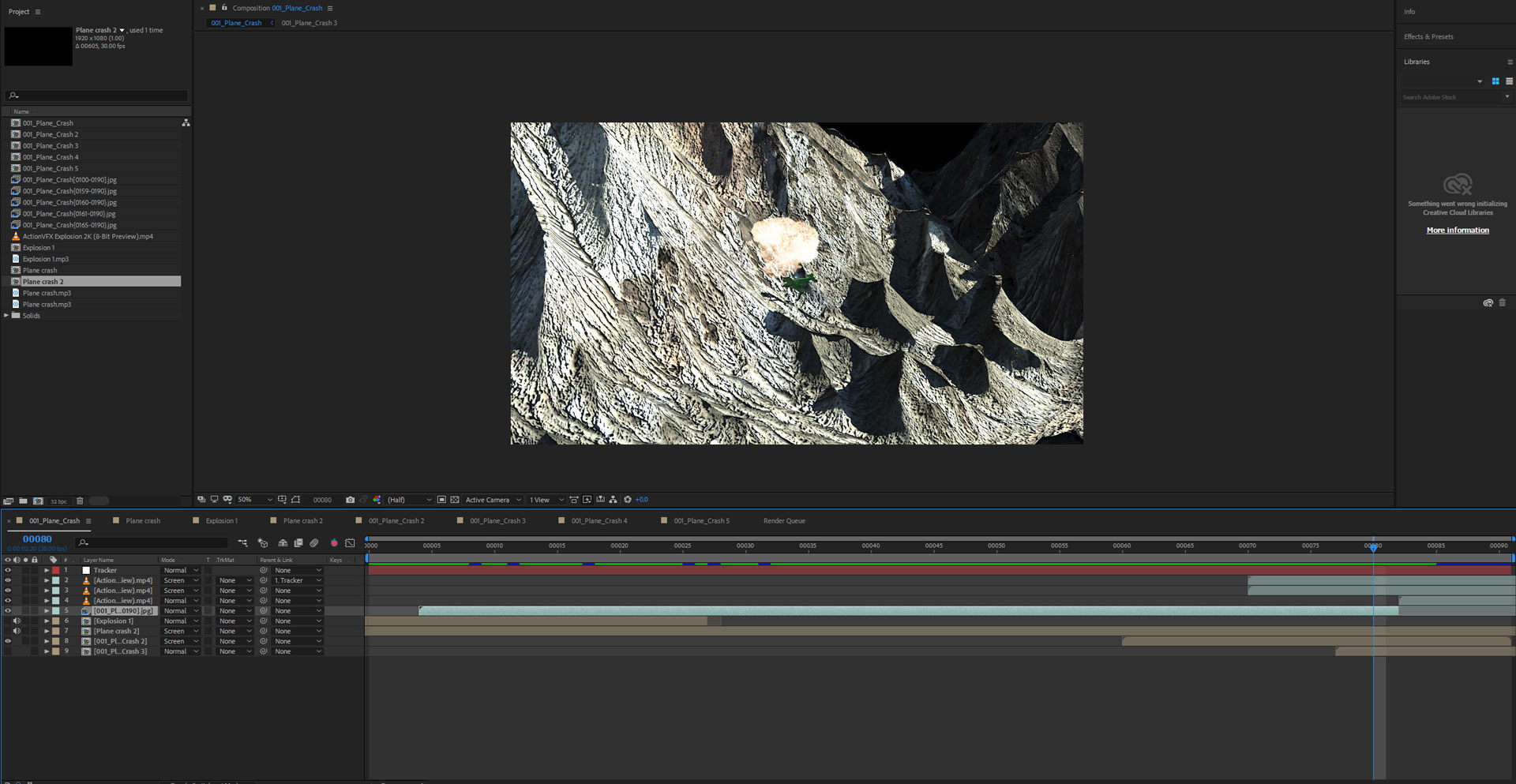Switch to the Explosion 1 timeline tab

click(221, 521)
